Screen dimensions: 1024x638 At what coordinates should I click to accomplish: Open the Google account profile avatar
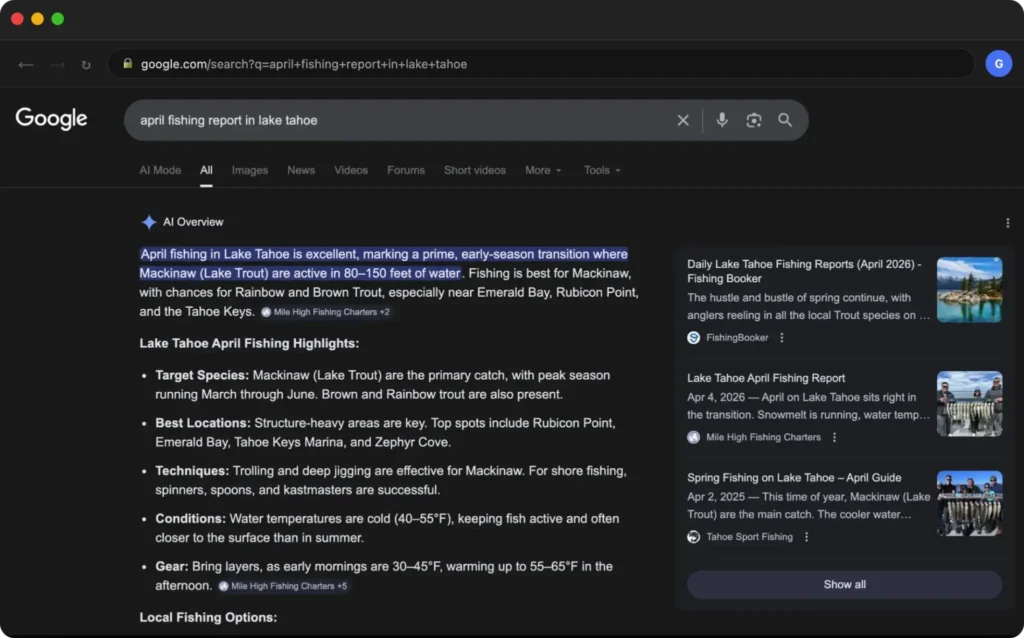tap(998, 64)
